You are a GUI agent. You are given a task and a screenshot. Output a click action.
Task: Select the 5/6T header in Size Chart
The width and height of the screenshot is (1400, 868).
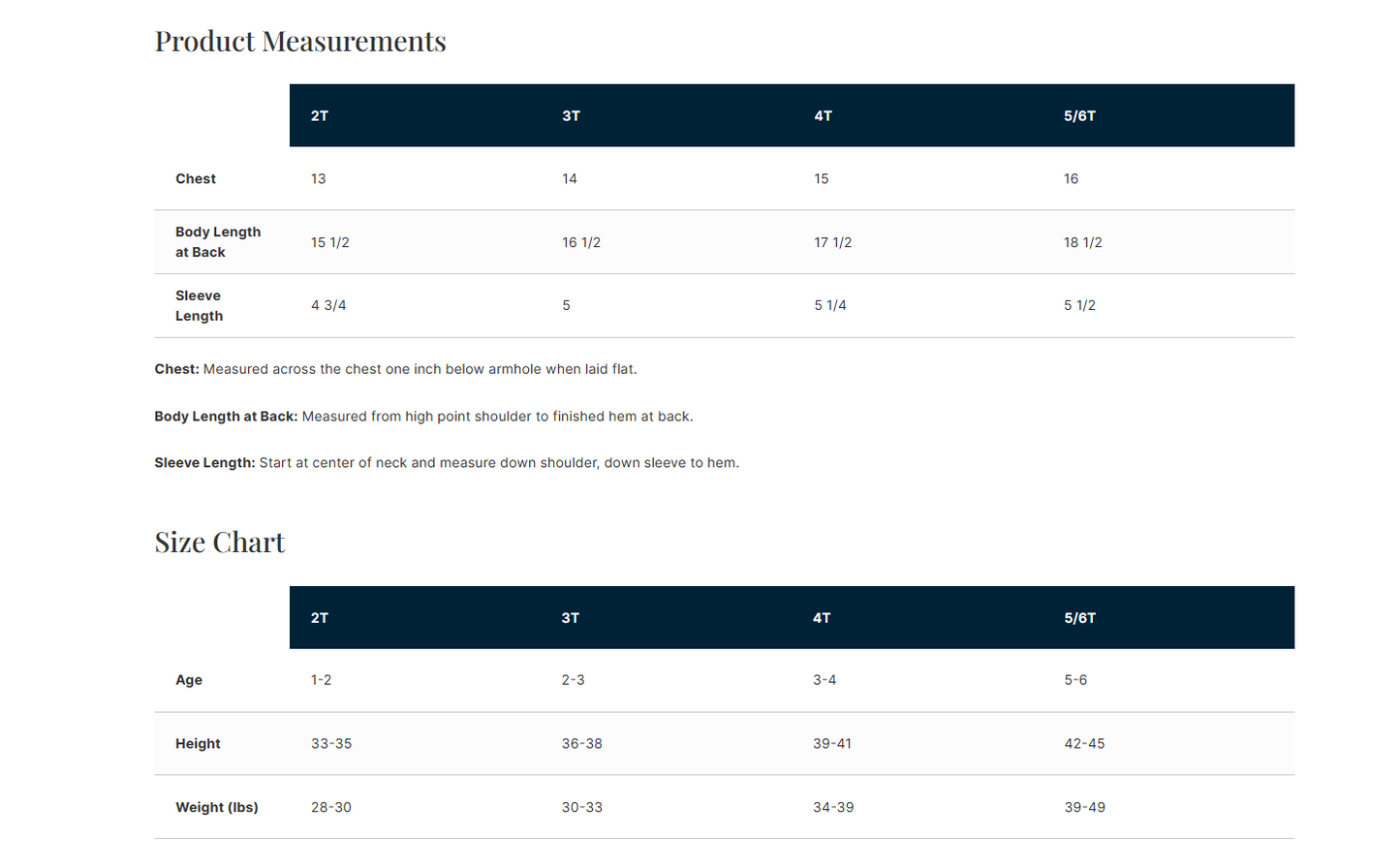click(x=1080, y=618)
